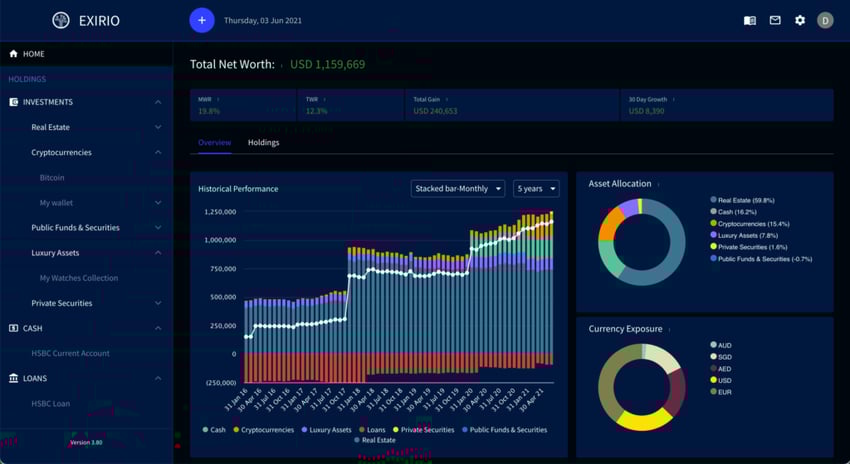Click the Loans bank icon
850x464 pixels.
click(x=14, y=378)
